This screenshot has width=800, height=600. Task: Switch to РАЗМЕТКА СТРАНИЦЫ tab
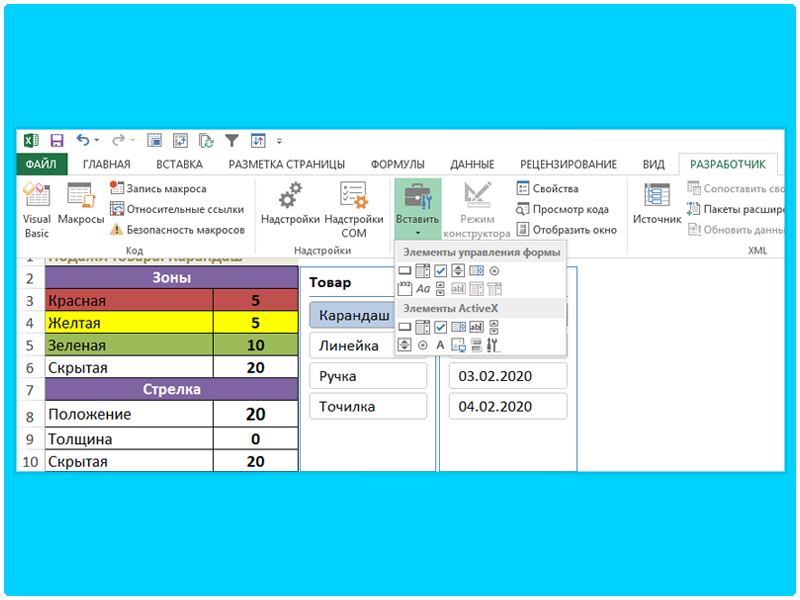pos(286,164)
